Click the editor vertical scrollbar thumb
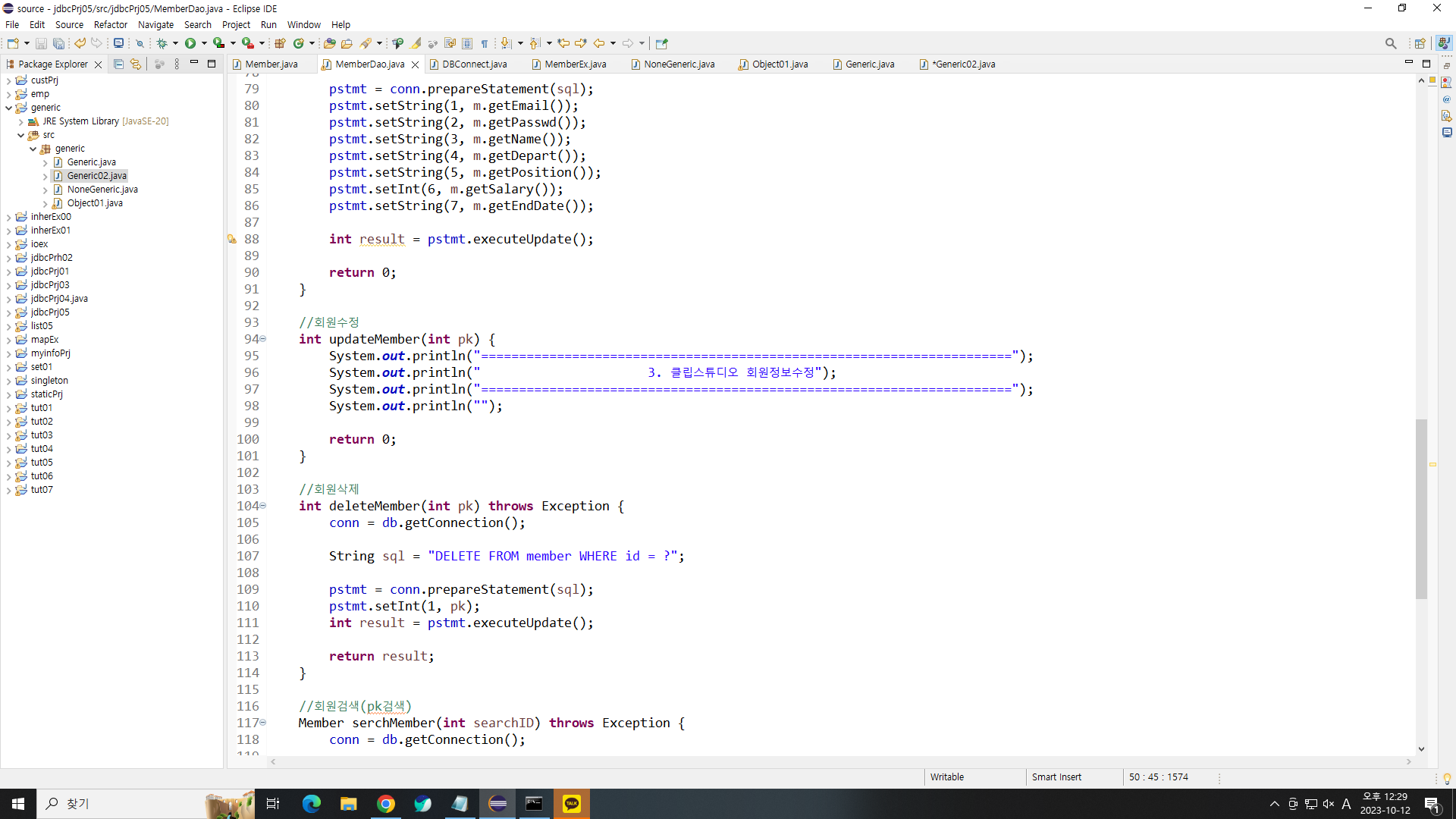Viewport: 1456px width, 819px height. [1421, 508]
